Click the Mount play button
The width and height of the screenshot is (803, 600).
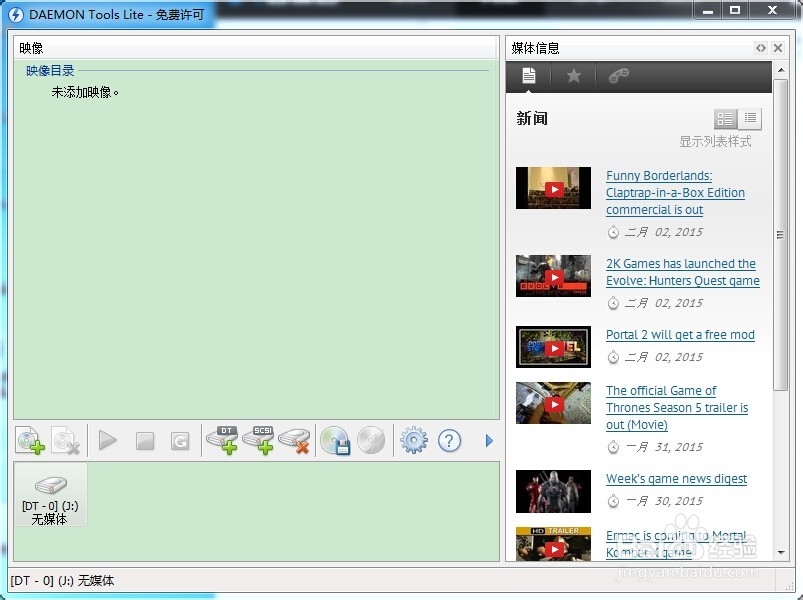tap(108, 440)
